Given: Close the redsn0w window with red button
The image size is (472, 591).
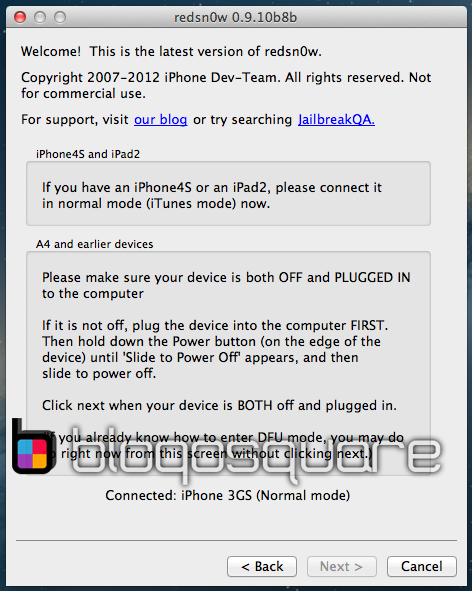Looking at the screenshot, I should [20, 17].
